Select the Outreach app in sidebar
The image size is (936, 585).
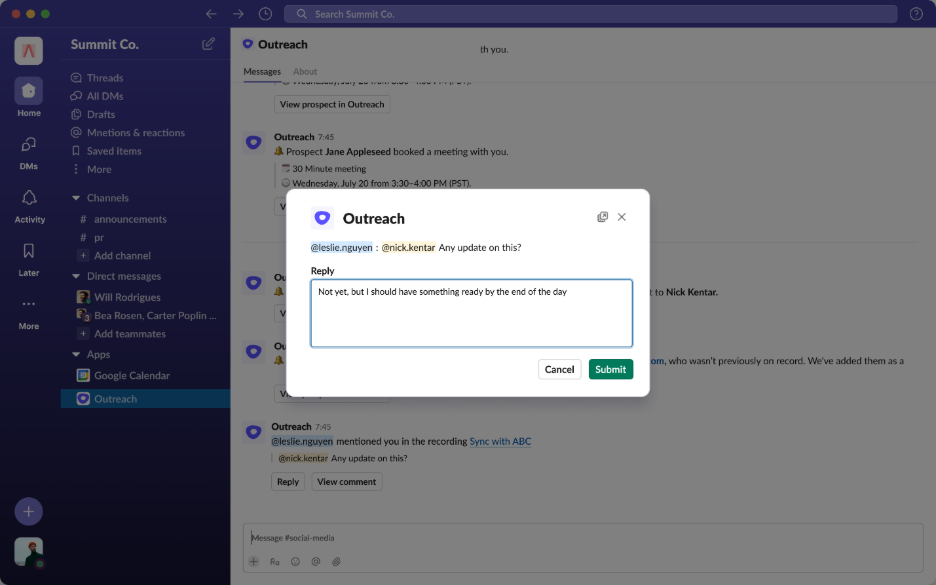point(145,399)
